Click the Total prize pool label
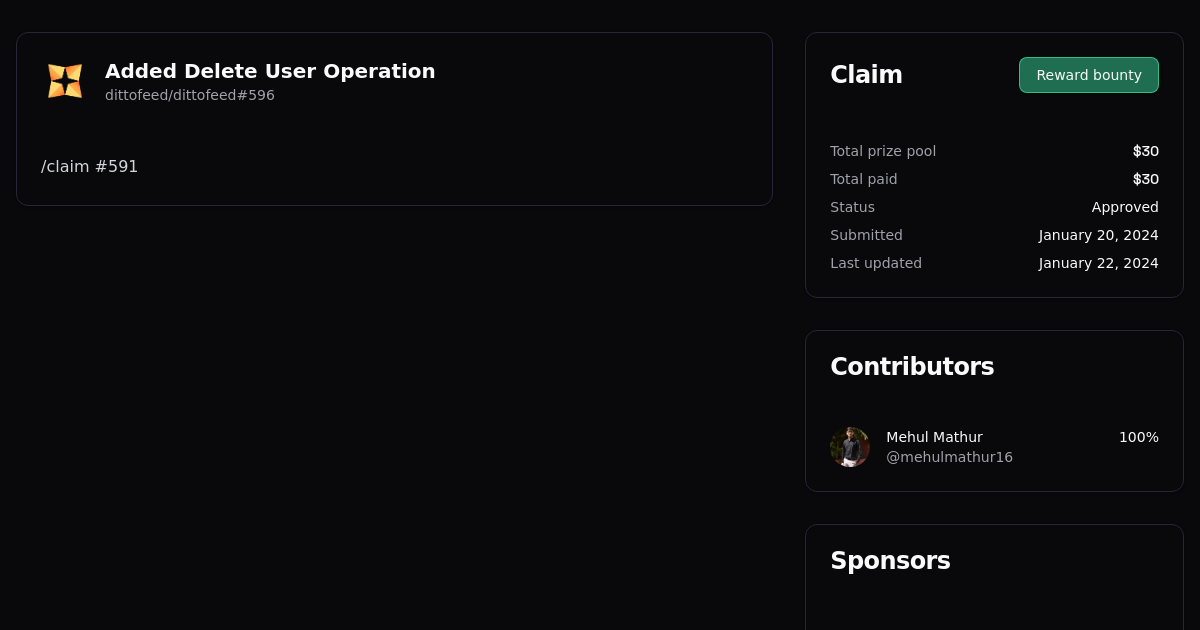 point(883,151)
